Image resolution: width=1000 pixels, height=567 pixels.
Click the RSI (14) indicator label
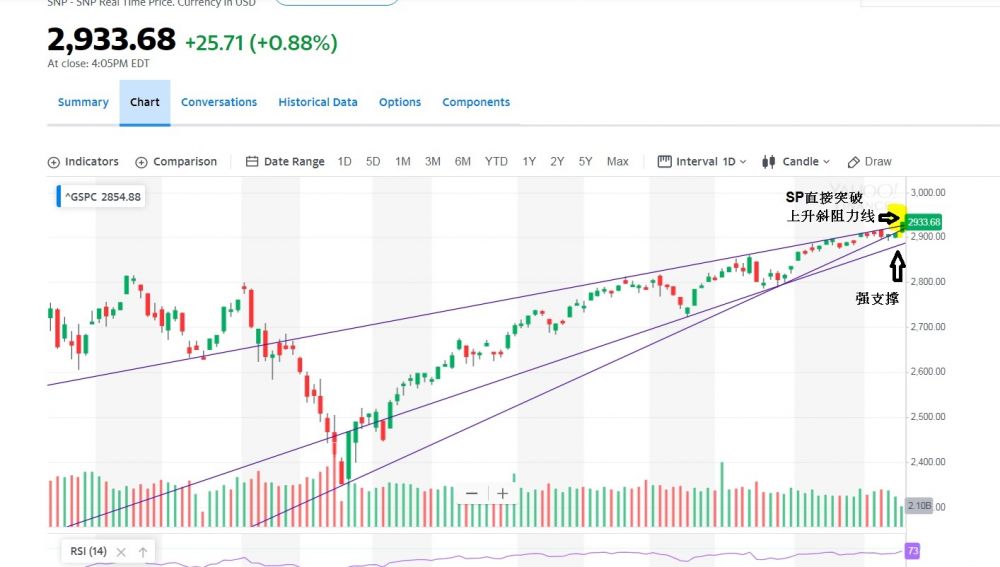click(89, 552)
